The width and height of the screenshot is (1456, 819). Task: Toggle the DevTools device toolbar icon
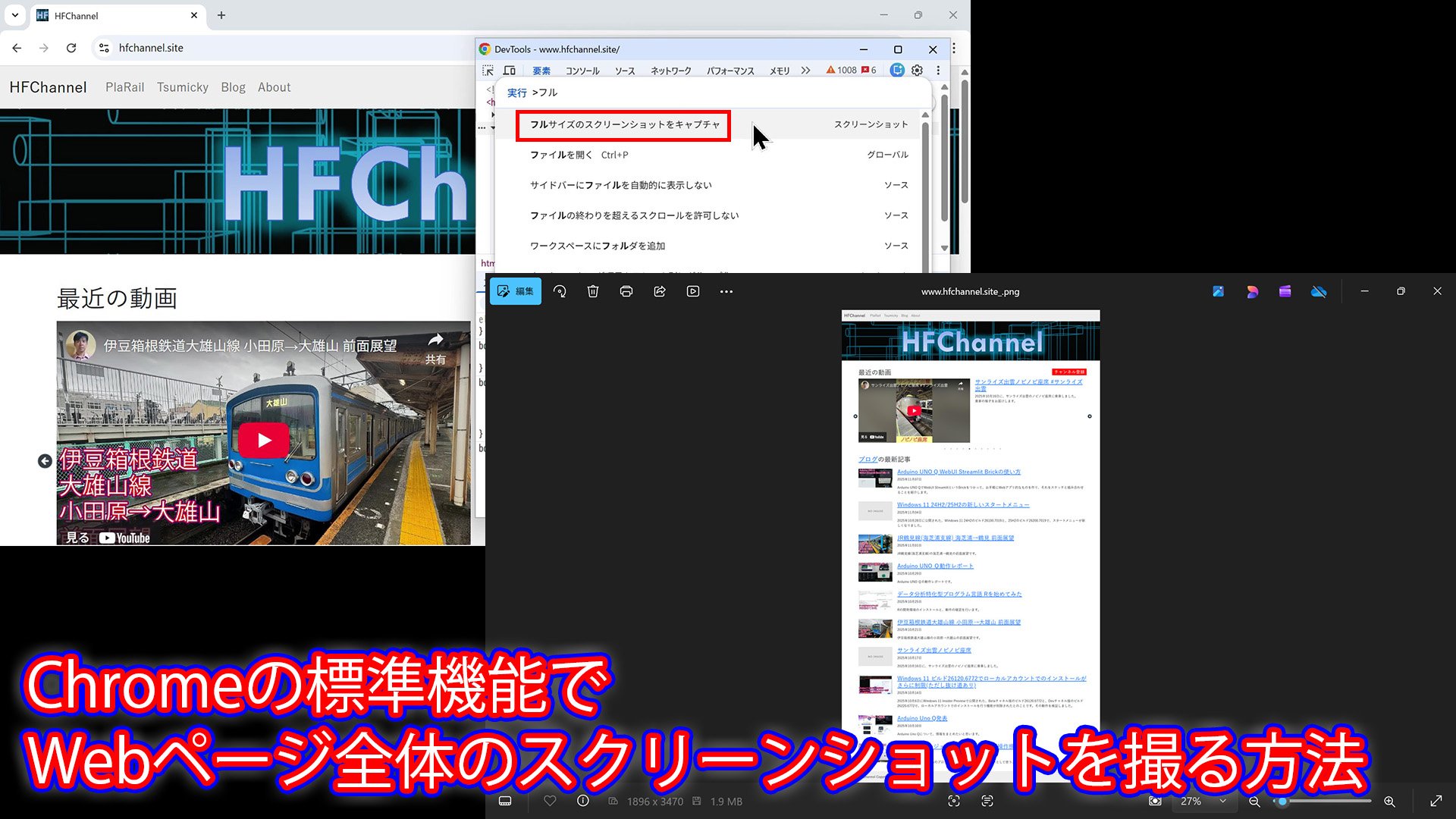click(510, 71)
